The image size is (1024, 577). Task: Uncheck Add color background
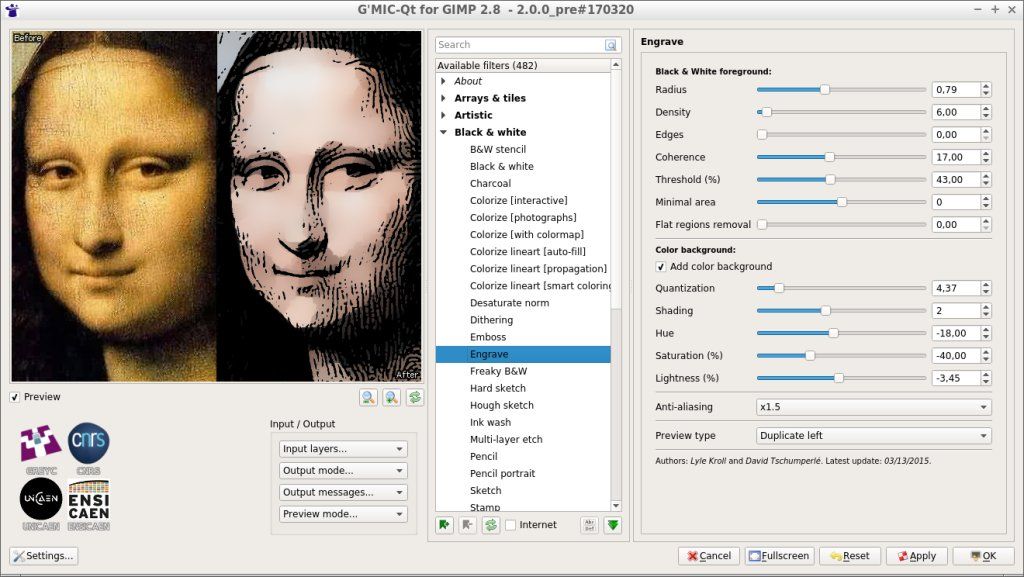[x=661, y=266]
